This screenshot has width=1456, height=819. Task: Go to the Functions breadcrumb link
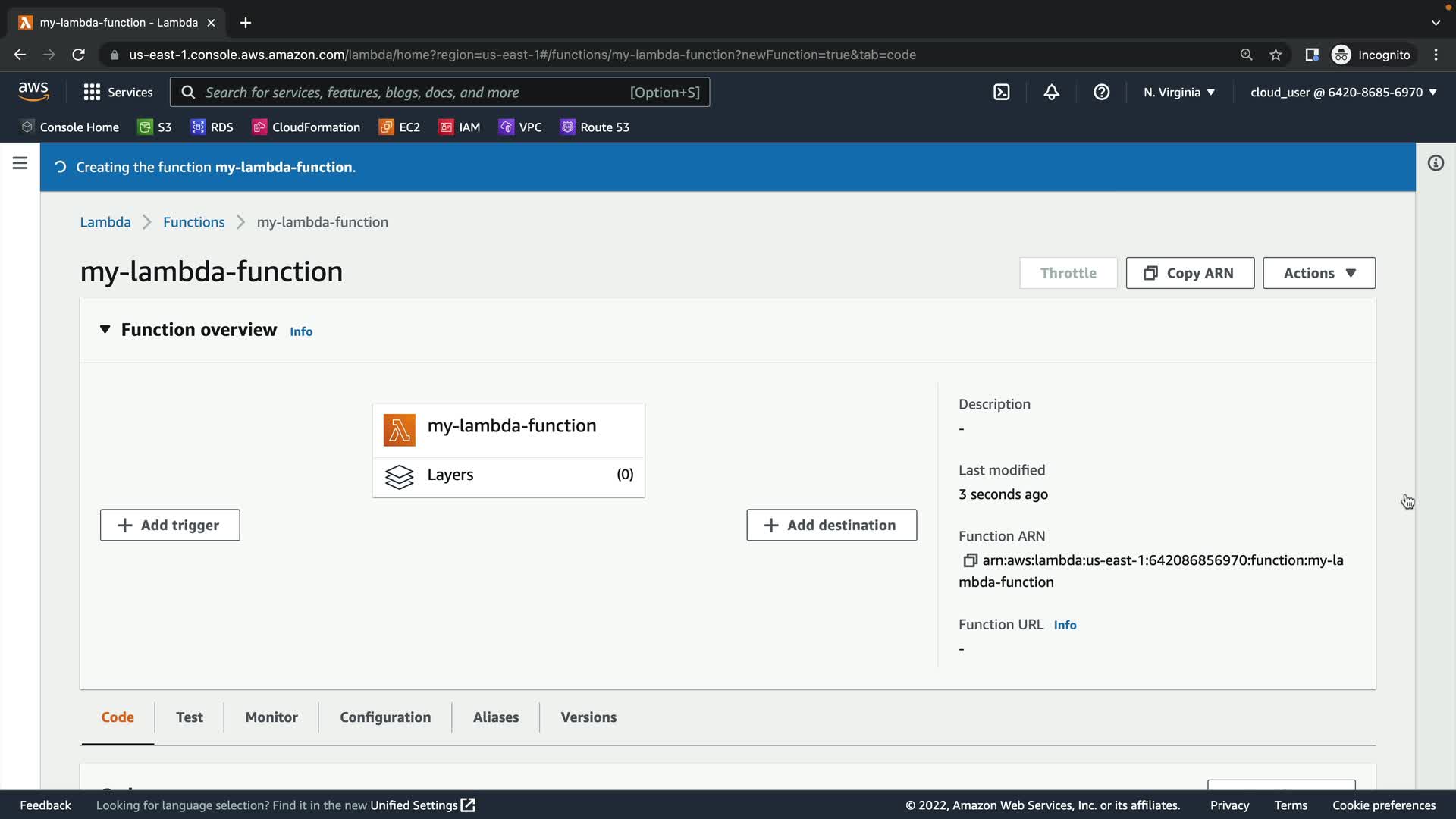pyautogui.click(x=193, y=222)
